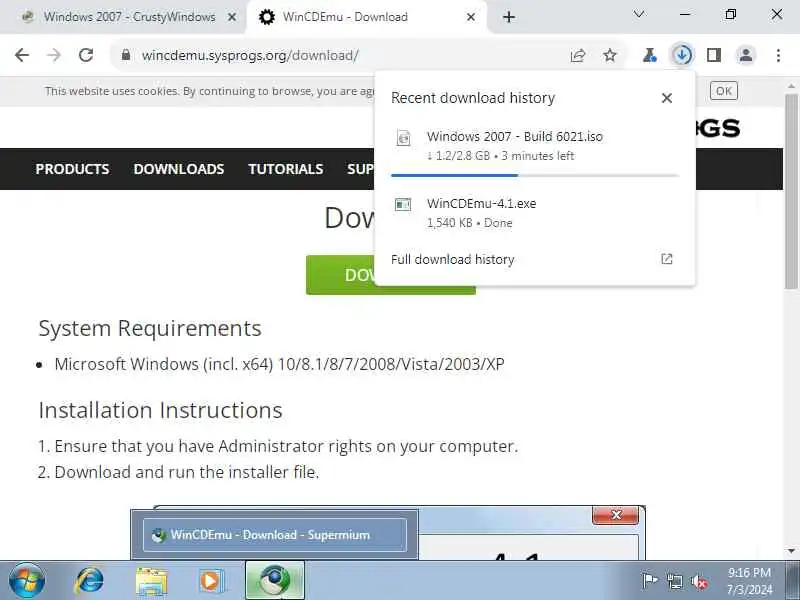Dismiss cookie notice with OK button

[x=723, y=91]
